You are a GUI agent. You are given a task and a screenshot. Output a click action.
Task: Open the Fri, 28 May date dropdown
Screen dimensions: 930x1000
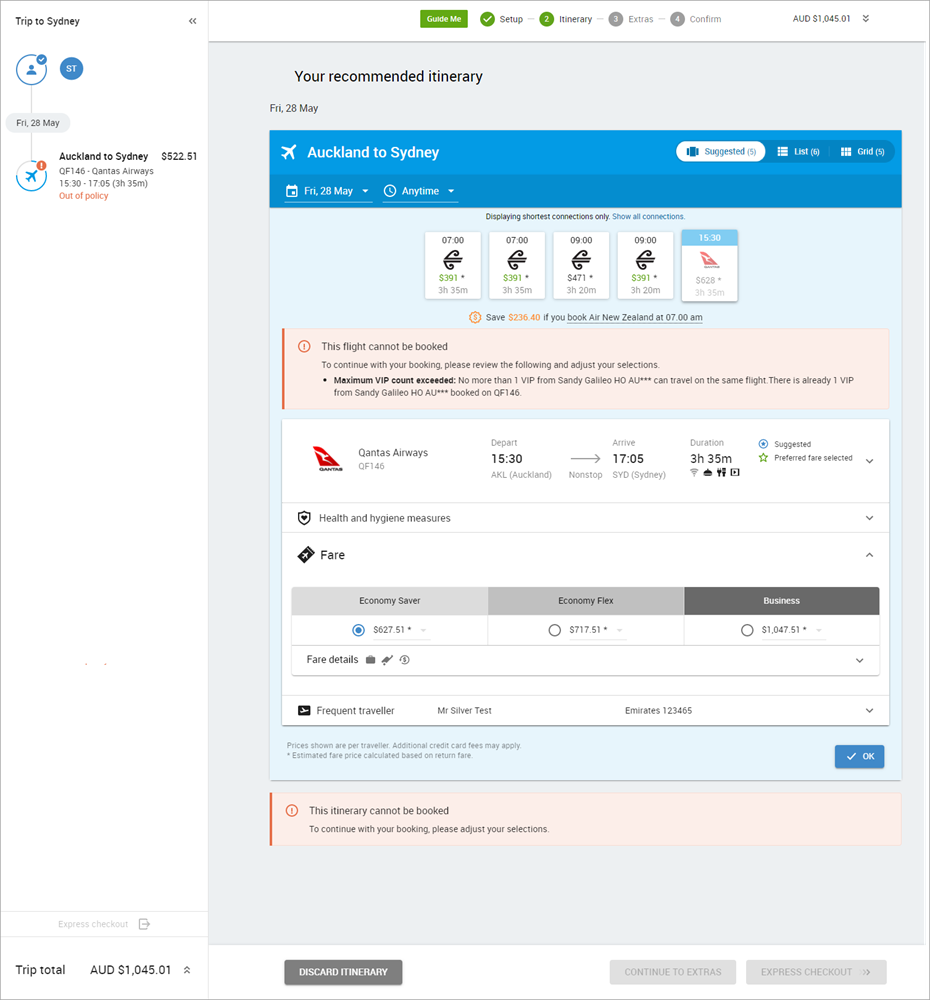pos(328,191)
